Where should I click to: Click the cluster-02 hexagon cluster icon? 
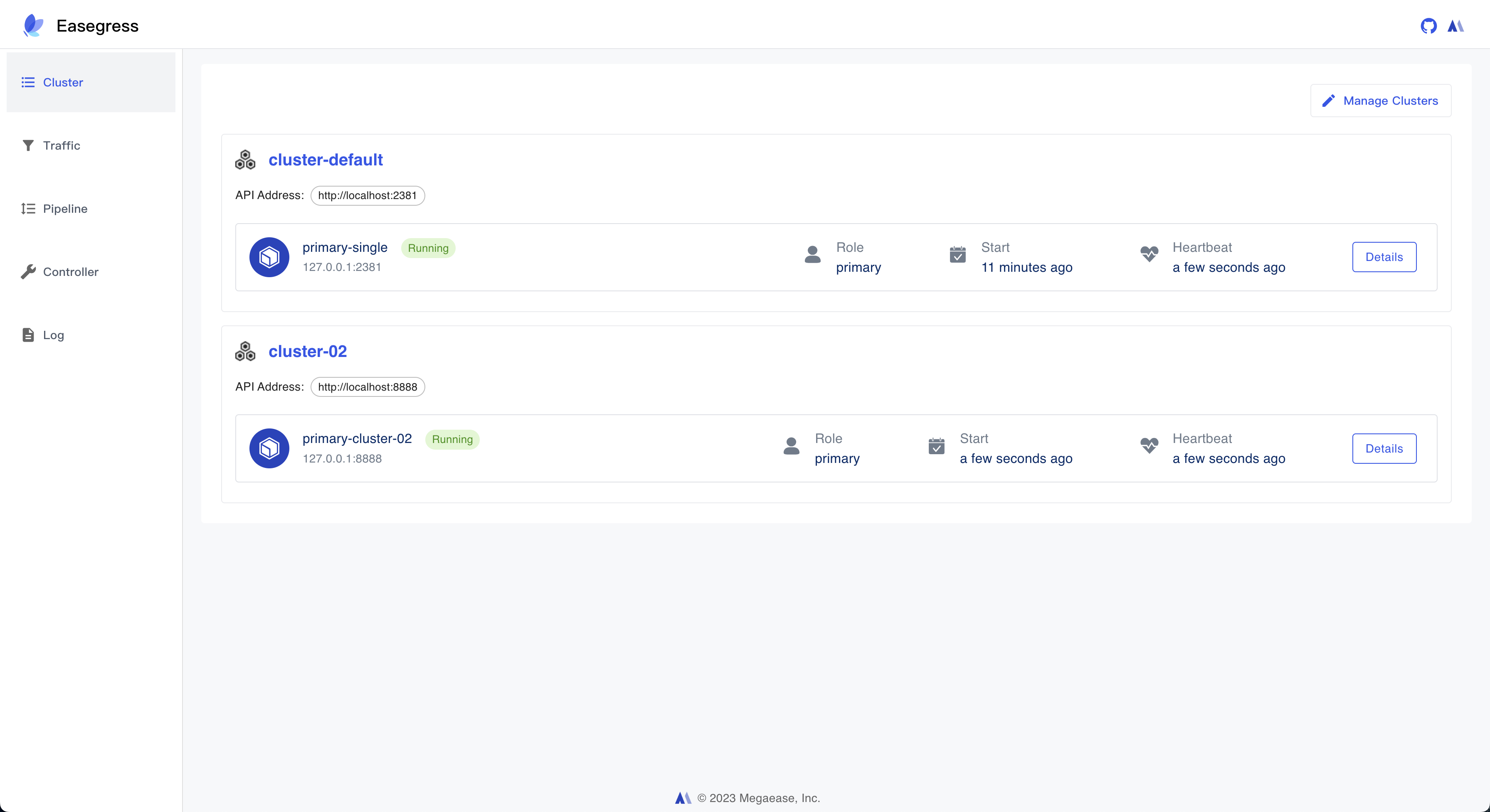click(245, 351)
